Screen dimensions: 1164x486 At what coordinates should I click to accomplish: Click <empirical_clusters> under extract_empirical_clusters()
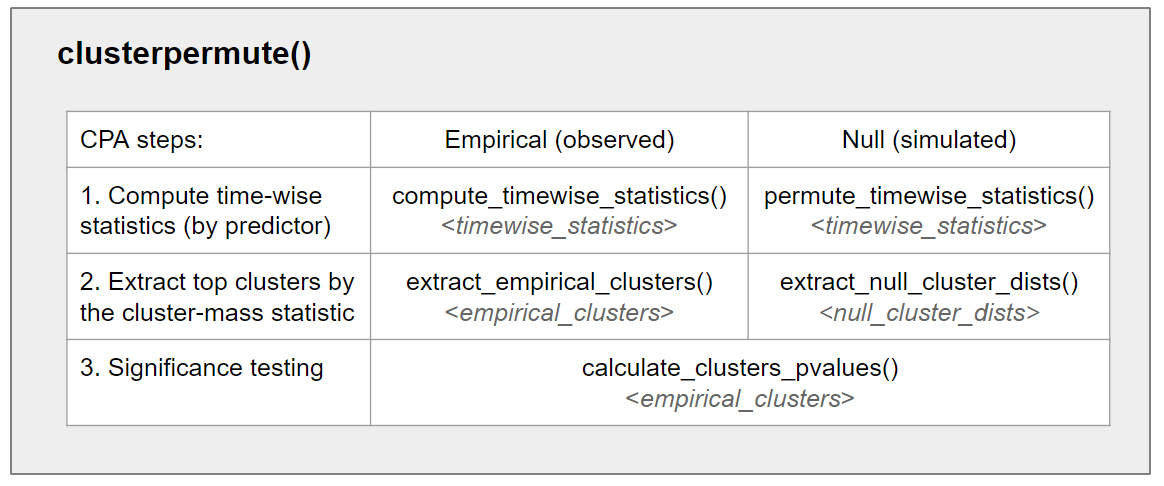click(x=559, y=313)
